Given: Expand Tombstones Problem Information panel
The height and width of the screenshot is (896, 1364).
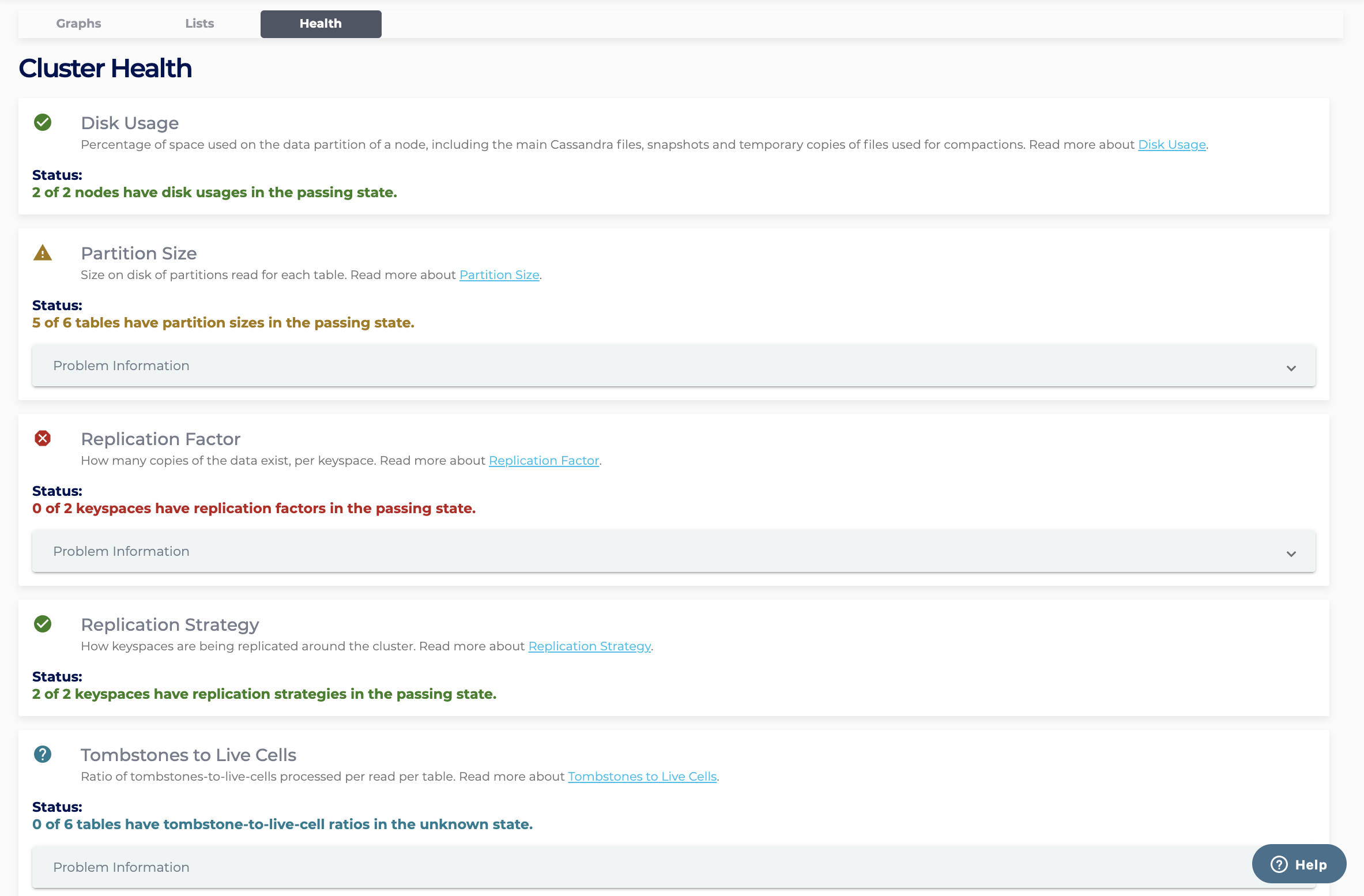Looking at the screenshot, I should pyautogui.click(x=634, y=867).
